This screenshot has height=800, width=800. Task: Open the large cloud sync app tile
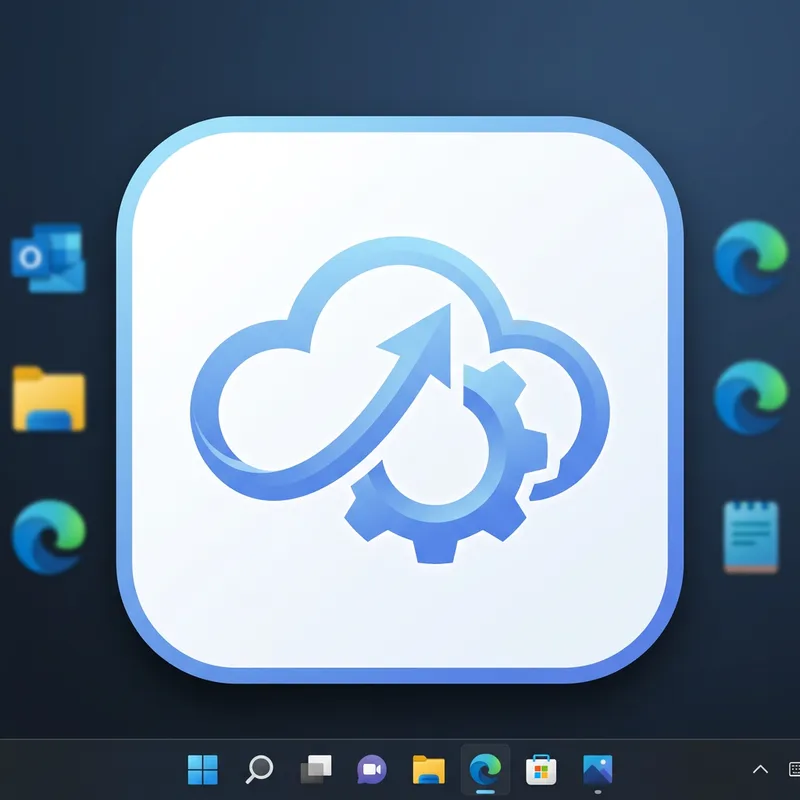pyautogui.click(x=400, y=400)
